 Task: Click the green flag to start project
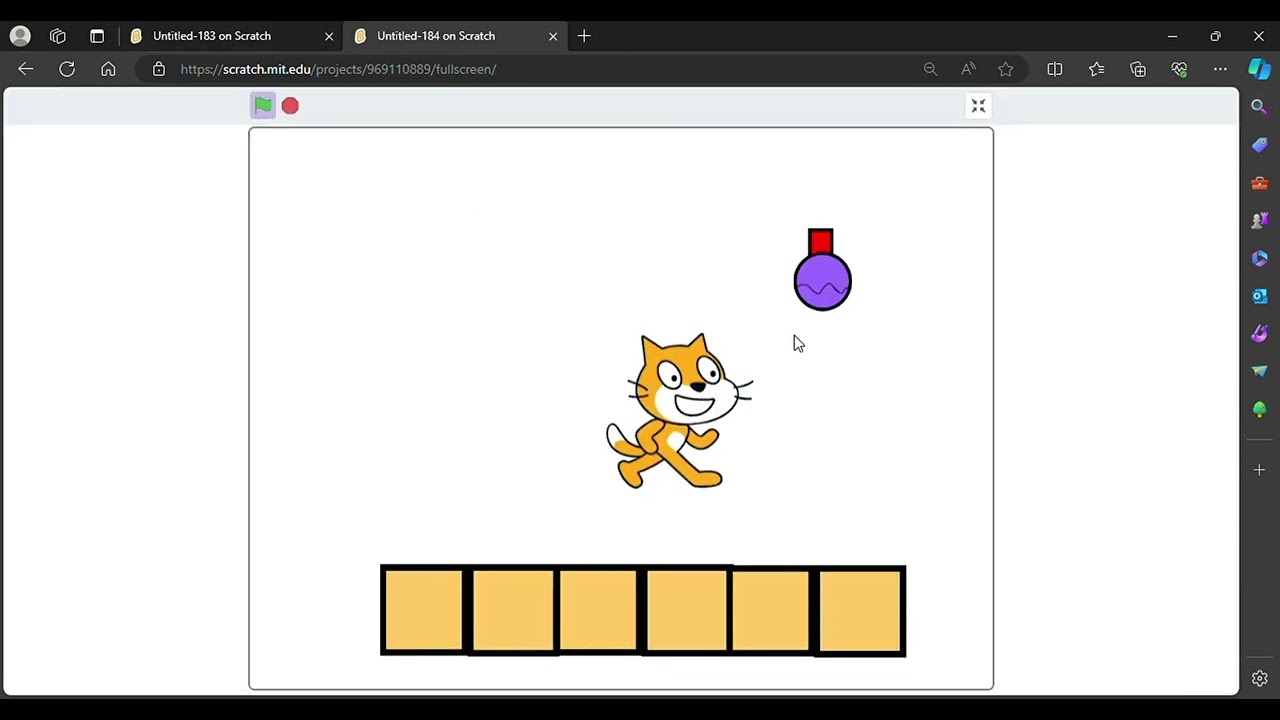(262, 105)
